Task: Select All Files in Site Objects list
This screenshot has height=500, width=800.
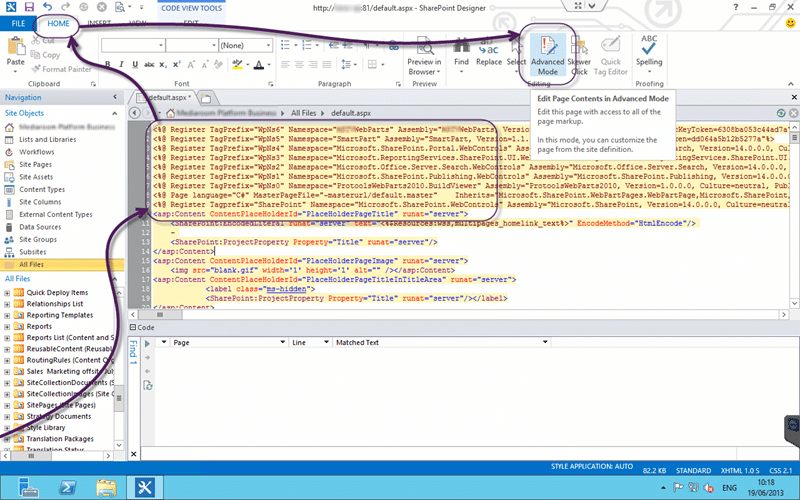Action: [x=62, y=264]
